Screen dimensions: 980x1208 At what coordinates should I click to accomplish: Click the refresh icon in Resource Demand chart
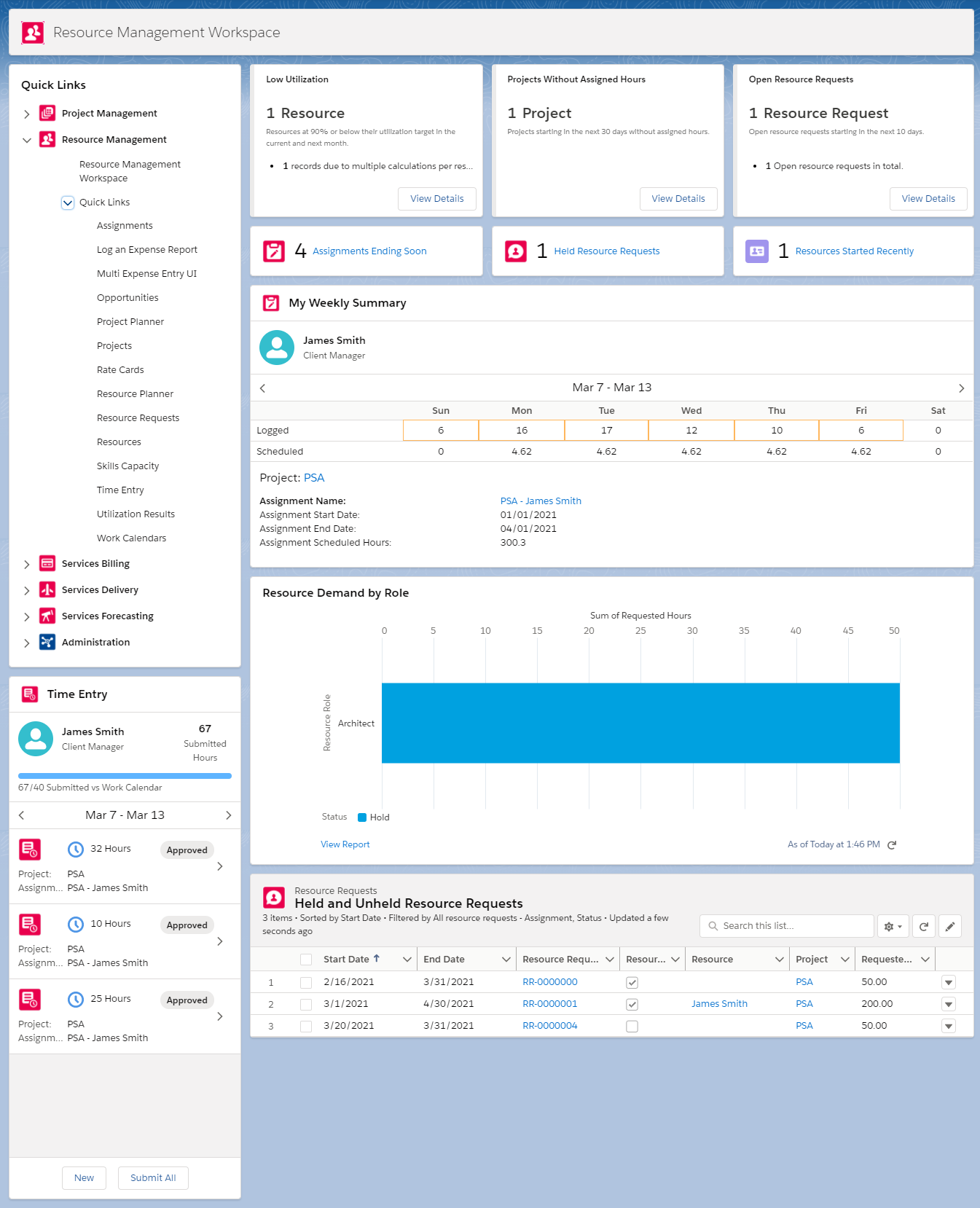point(891,844)
